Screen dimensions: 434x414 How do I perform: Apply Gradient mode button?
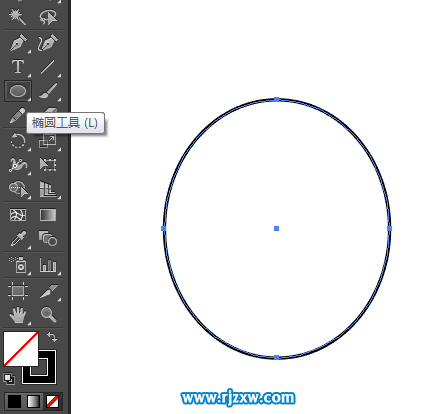click(34, 402)
